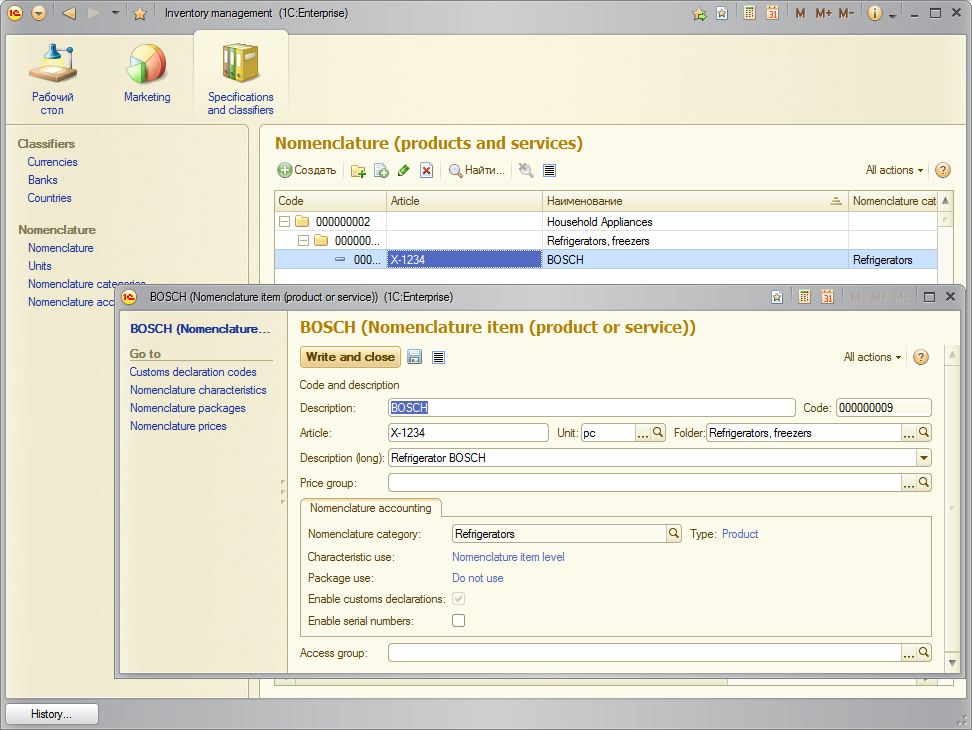Open help in BOSCH item form
The width and height of the screenshot is (972, 730).
[x=921, y=357]
